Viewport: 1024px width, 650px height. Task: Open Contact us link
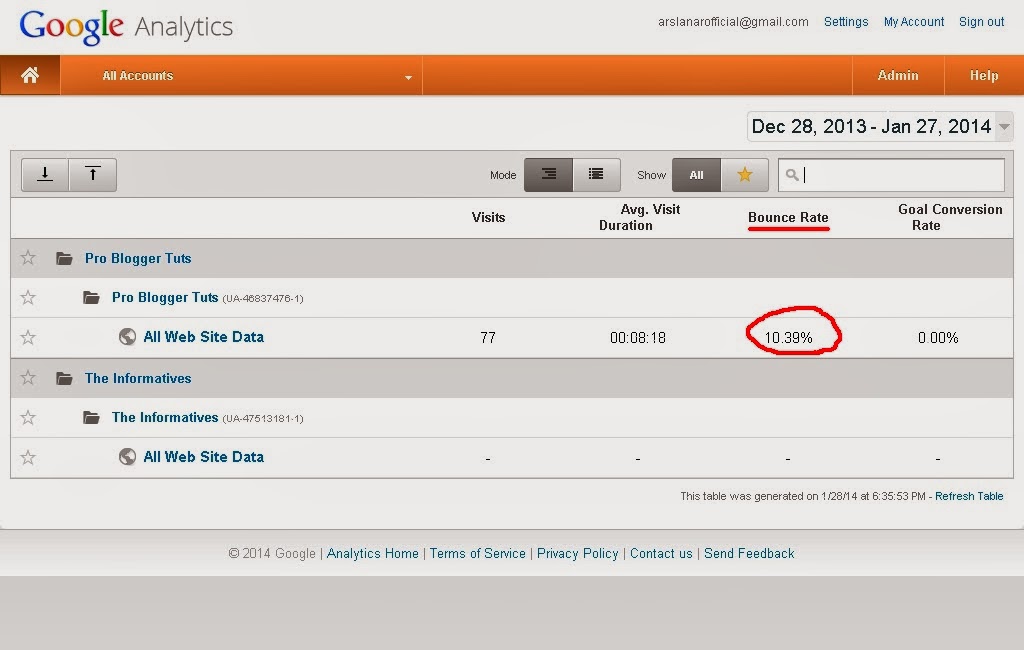(x=661, y=553)
